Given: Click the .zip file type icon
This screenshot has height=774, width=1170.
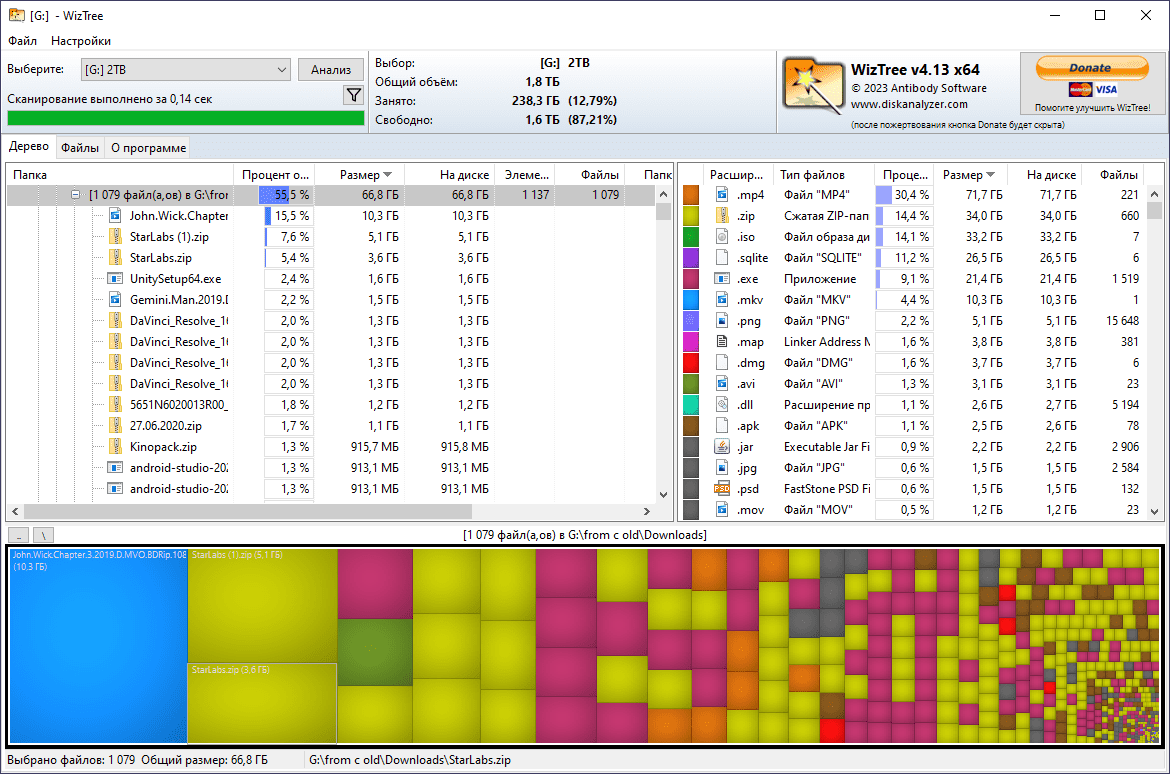Looking at the screenshot, I should [x=722, y=216].
